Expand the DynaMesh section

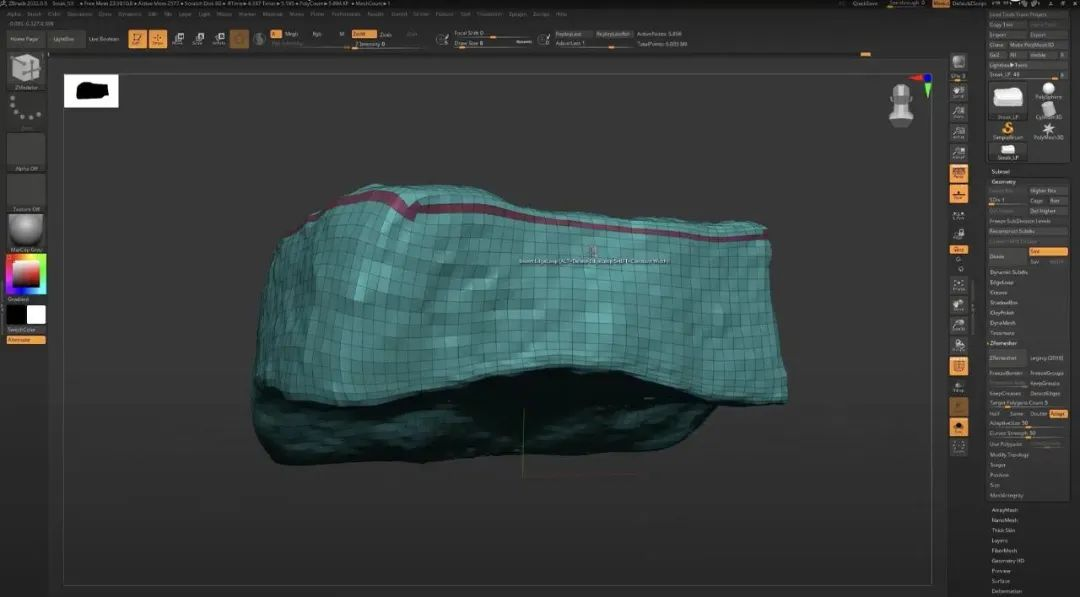[x=1003, y=323]
